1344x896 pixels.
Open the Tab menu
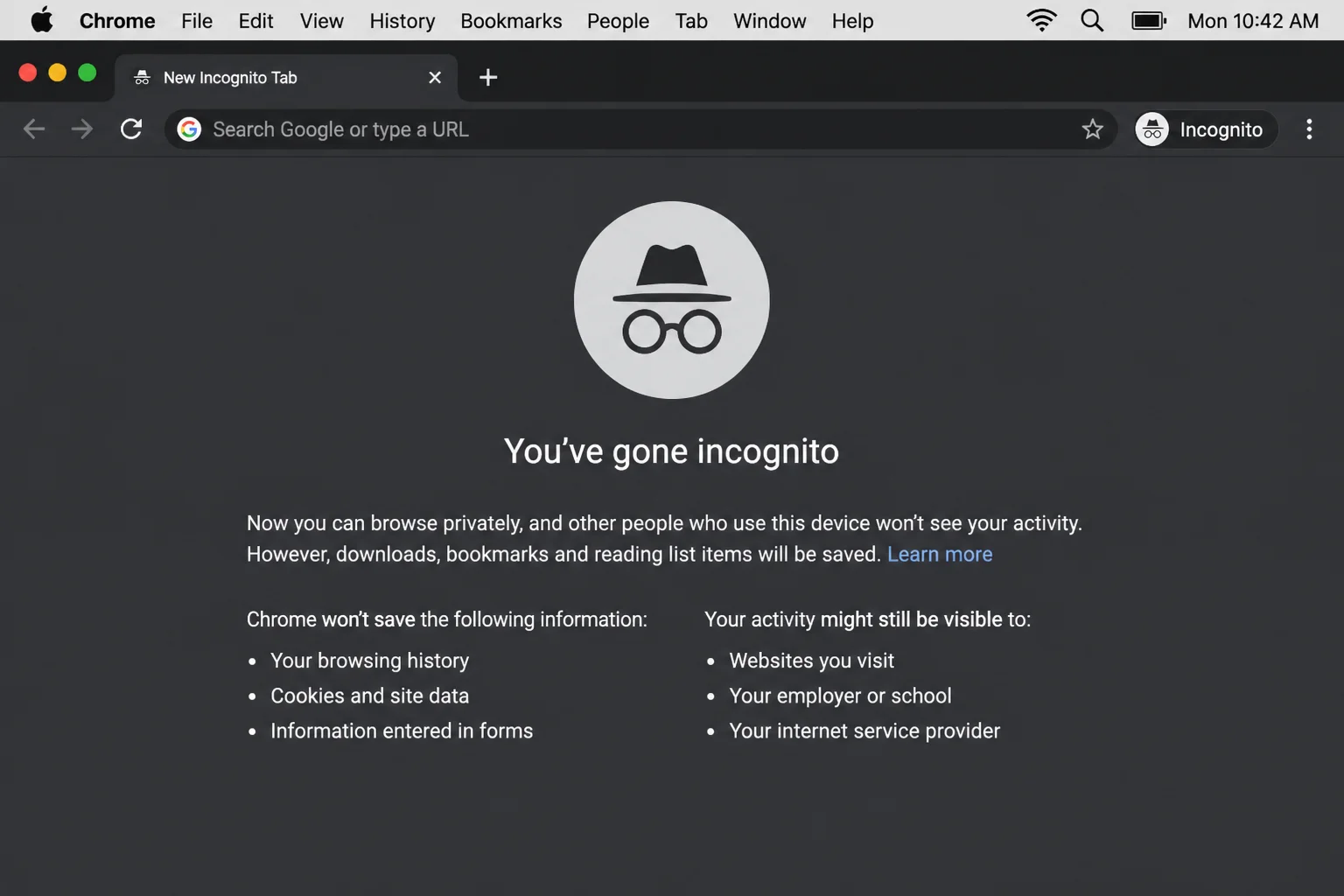(x=690, y=21)
